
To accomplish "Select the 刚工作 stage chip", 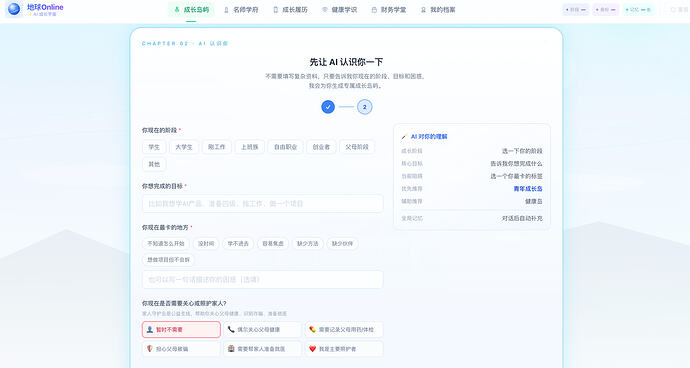I will (217, 147).
